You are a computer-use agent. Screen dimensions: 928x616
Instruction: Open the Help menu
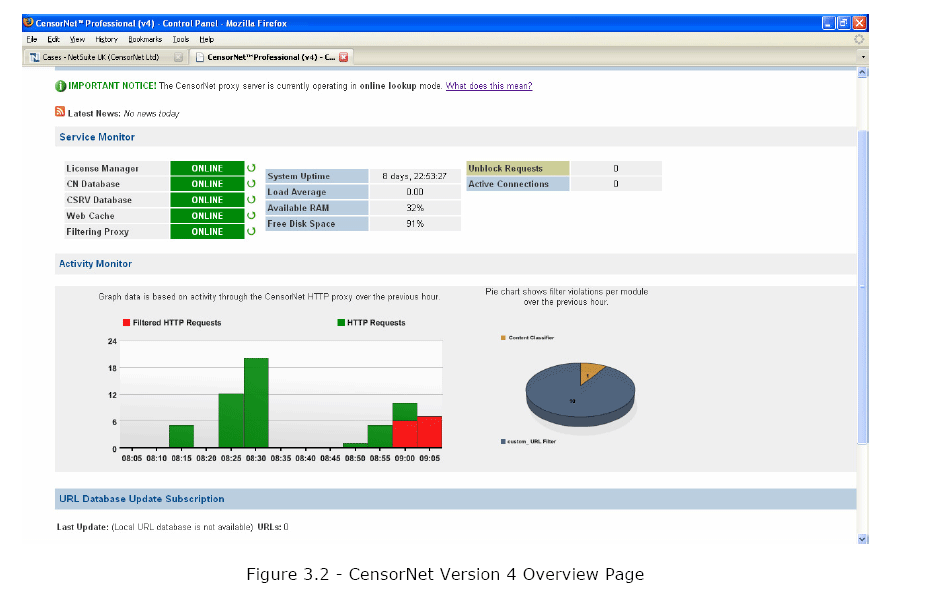click(x=207, y=40)
